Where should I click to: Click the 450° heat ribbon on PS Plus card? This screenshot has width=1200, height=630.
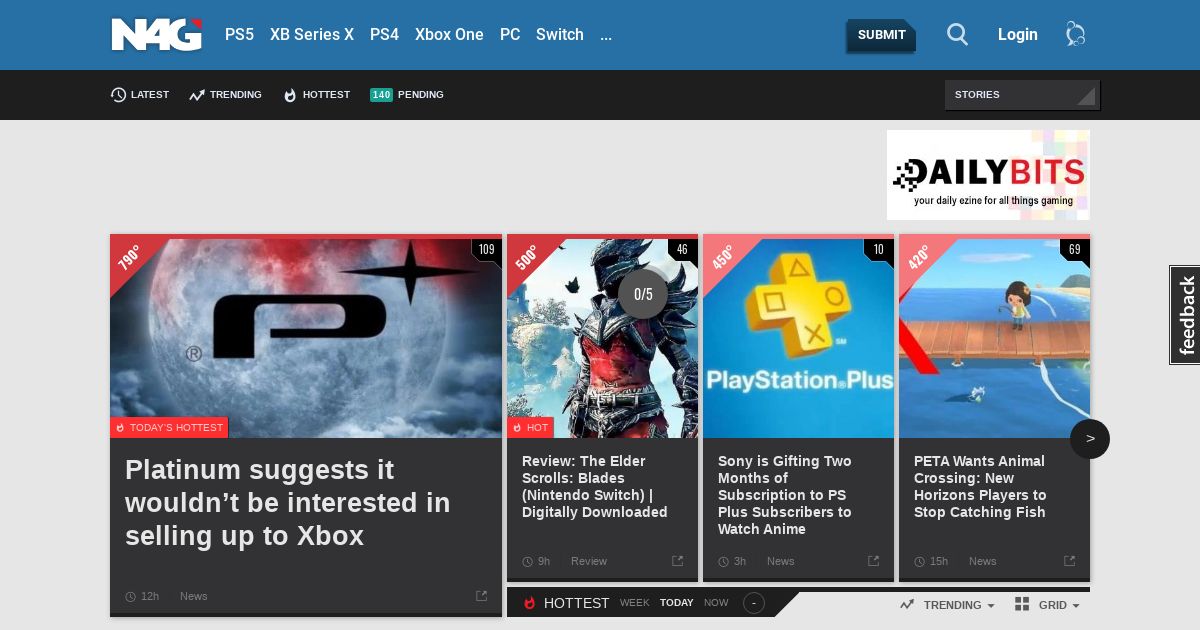(723, 258)
